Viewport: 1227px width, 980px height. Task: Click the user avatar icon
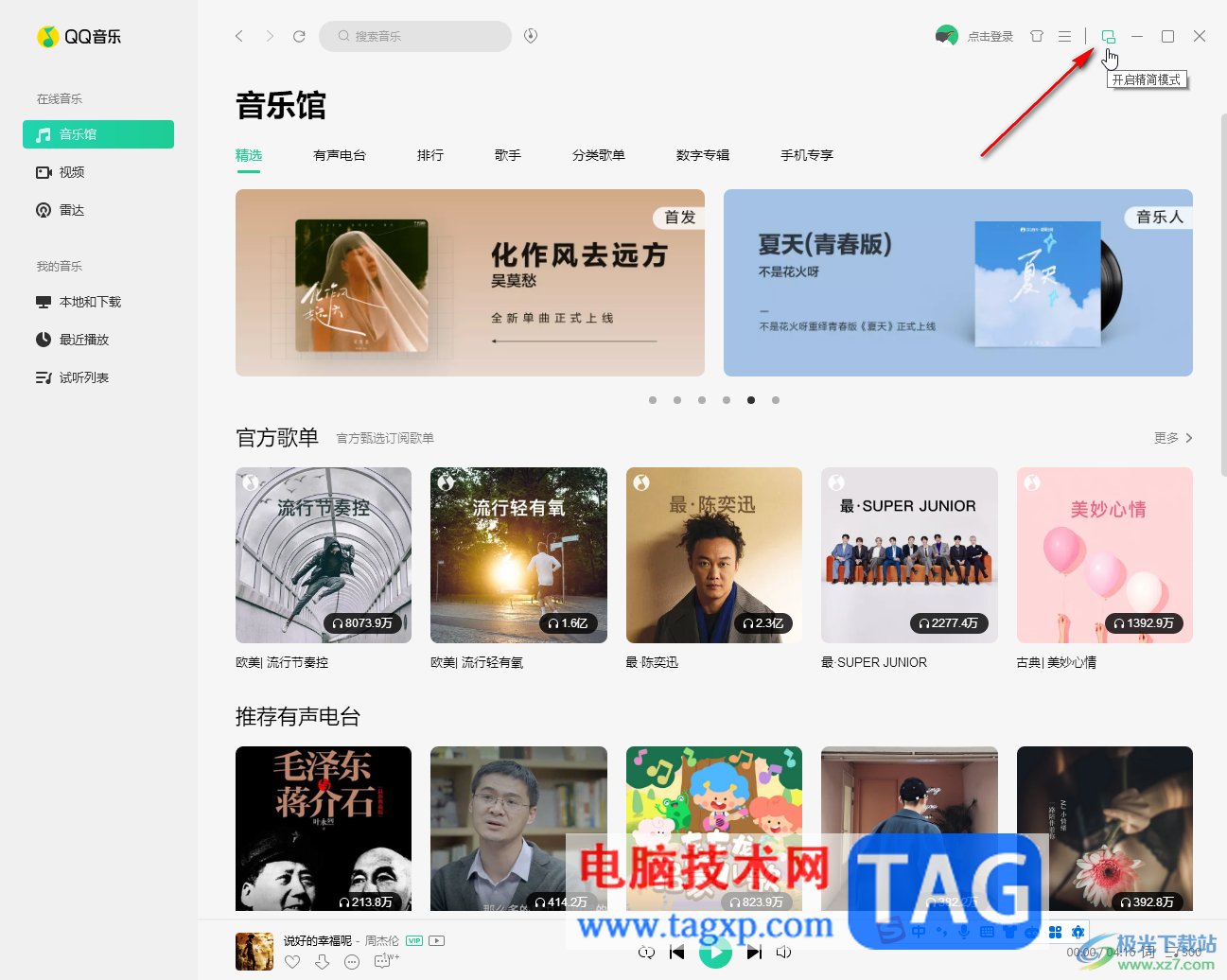tap(946, 36)
